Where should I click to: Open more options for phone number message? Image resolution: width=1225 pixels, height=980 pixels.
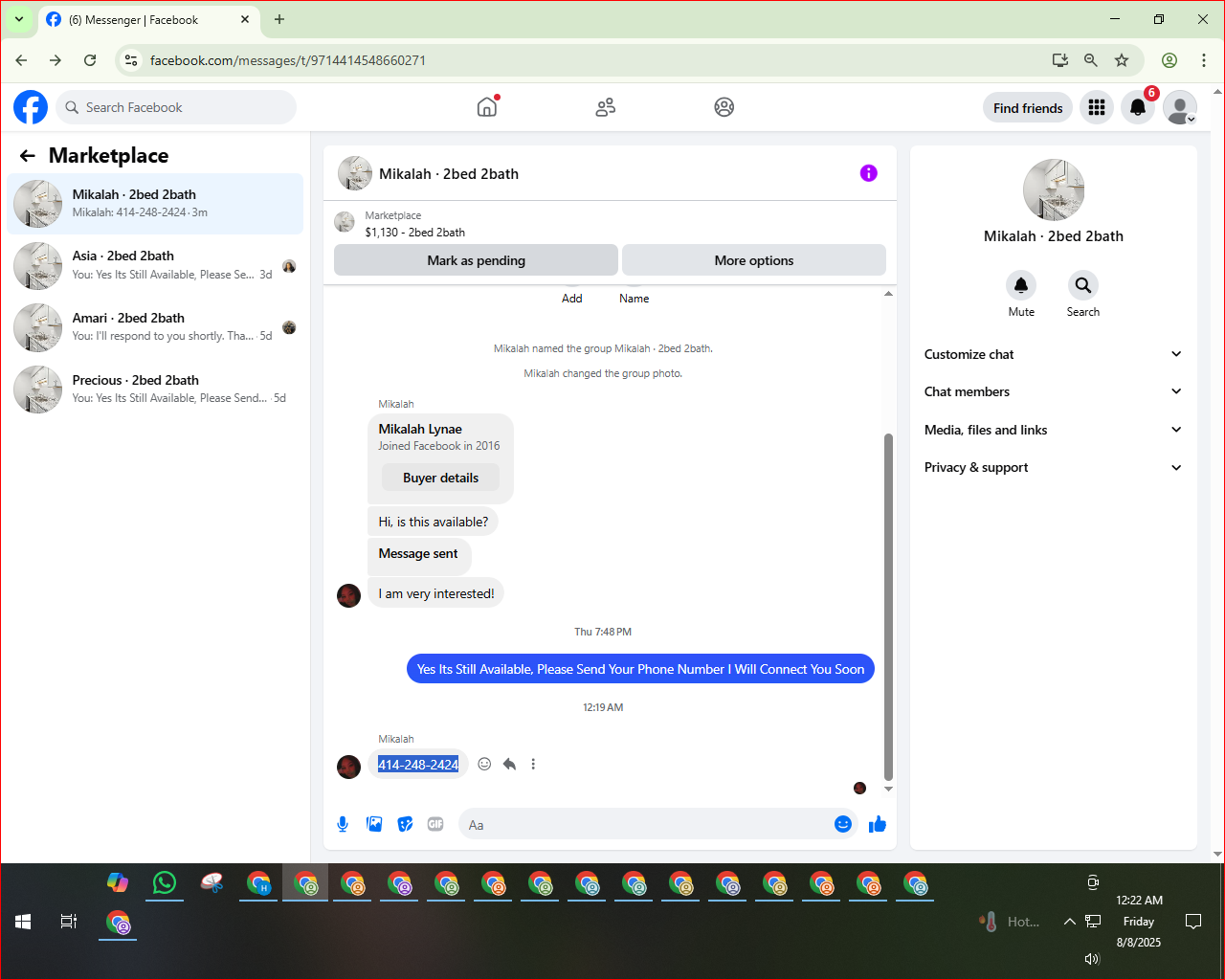(x=533, y=764)
